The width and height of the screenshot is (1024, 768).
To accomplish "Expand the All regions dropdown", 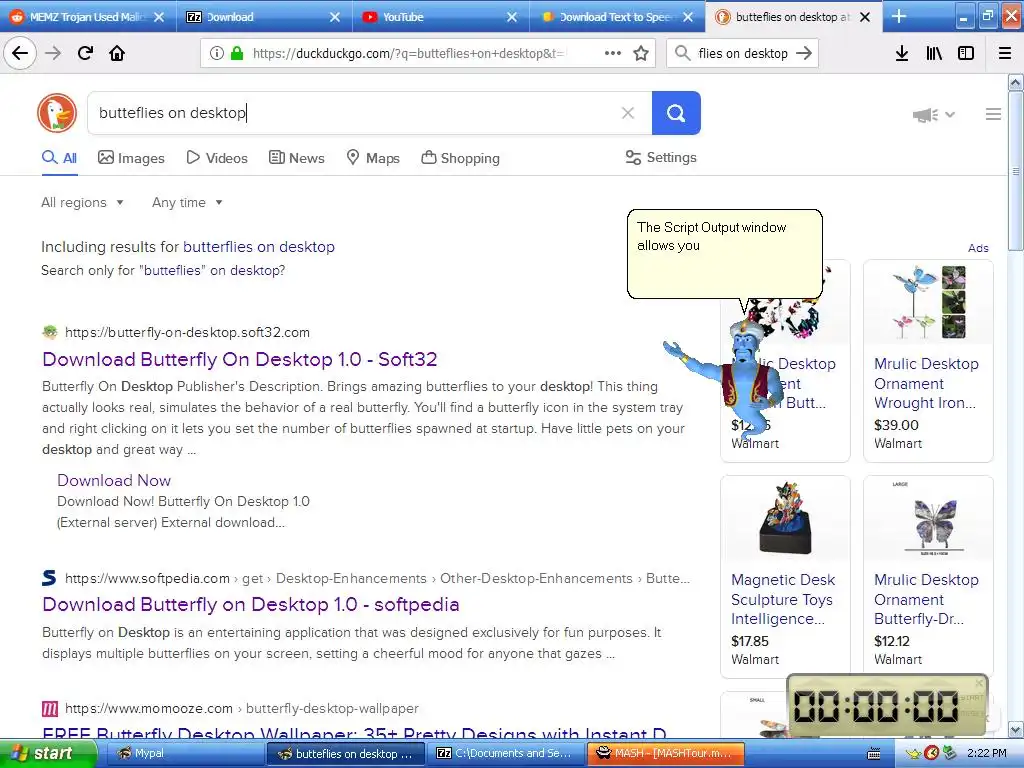I will tap(82, 202).
